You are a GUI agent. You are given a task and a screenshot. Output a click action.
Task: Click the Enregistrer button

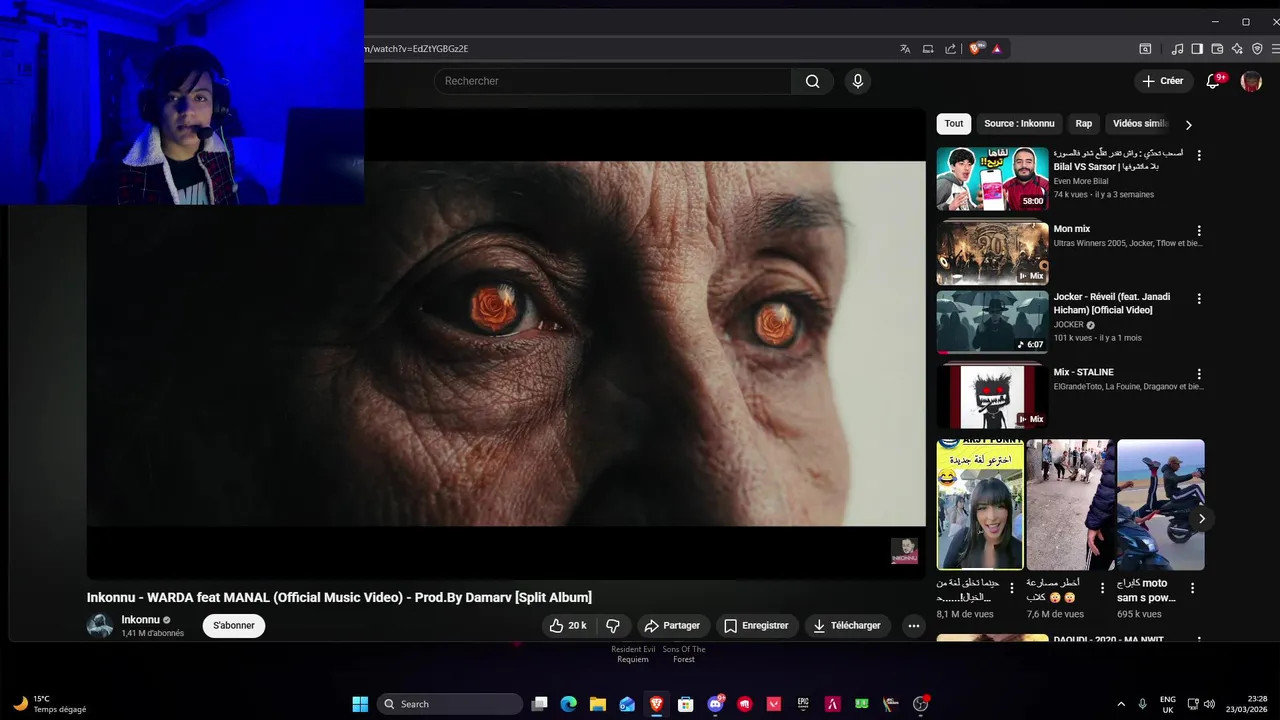coord(756,626)
